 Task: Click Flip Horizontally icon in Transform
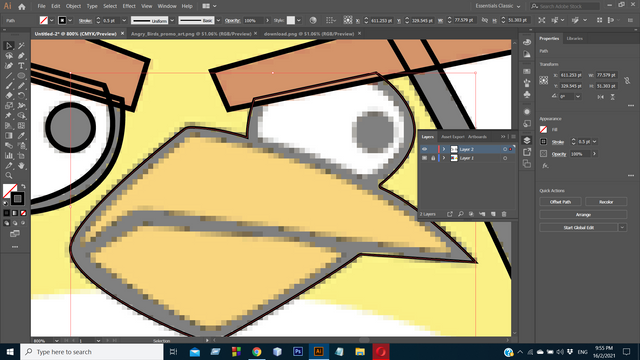tap(600, 97)
